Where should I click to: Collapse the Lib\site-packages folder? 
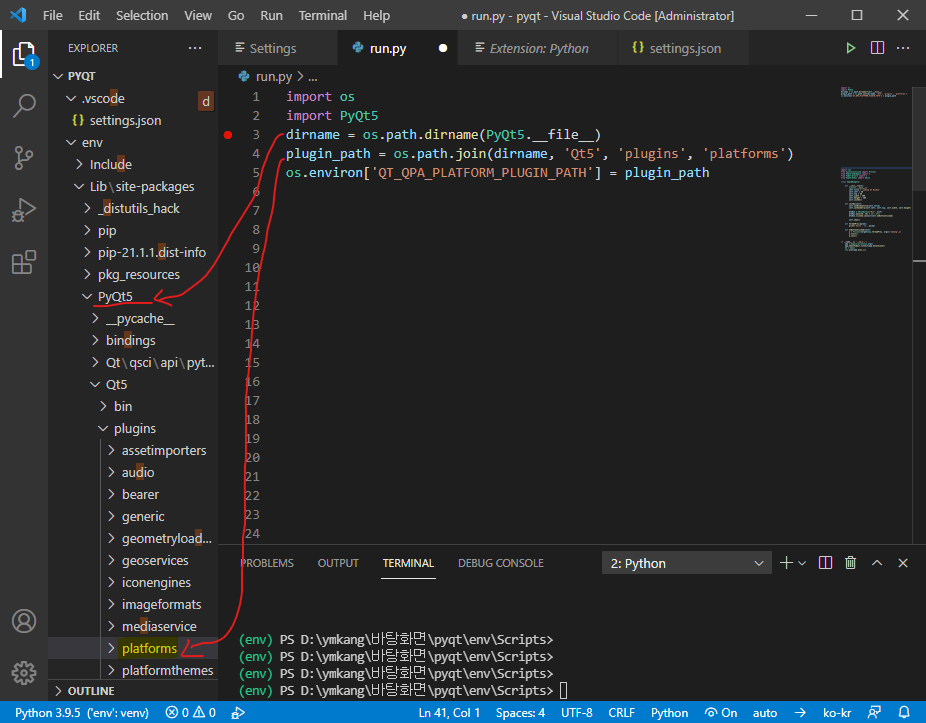135,187
